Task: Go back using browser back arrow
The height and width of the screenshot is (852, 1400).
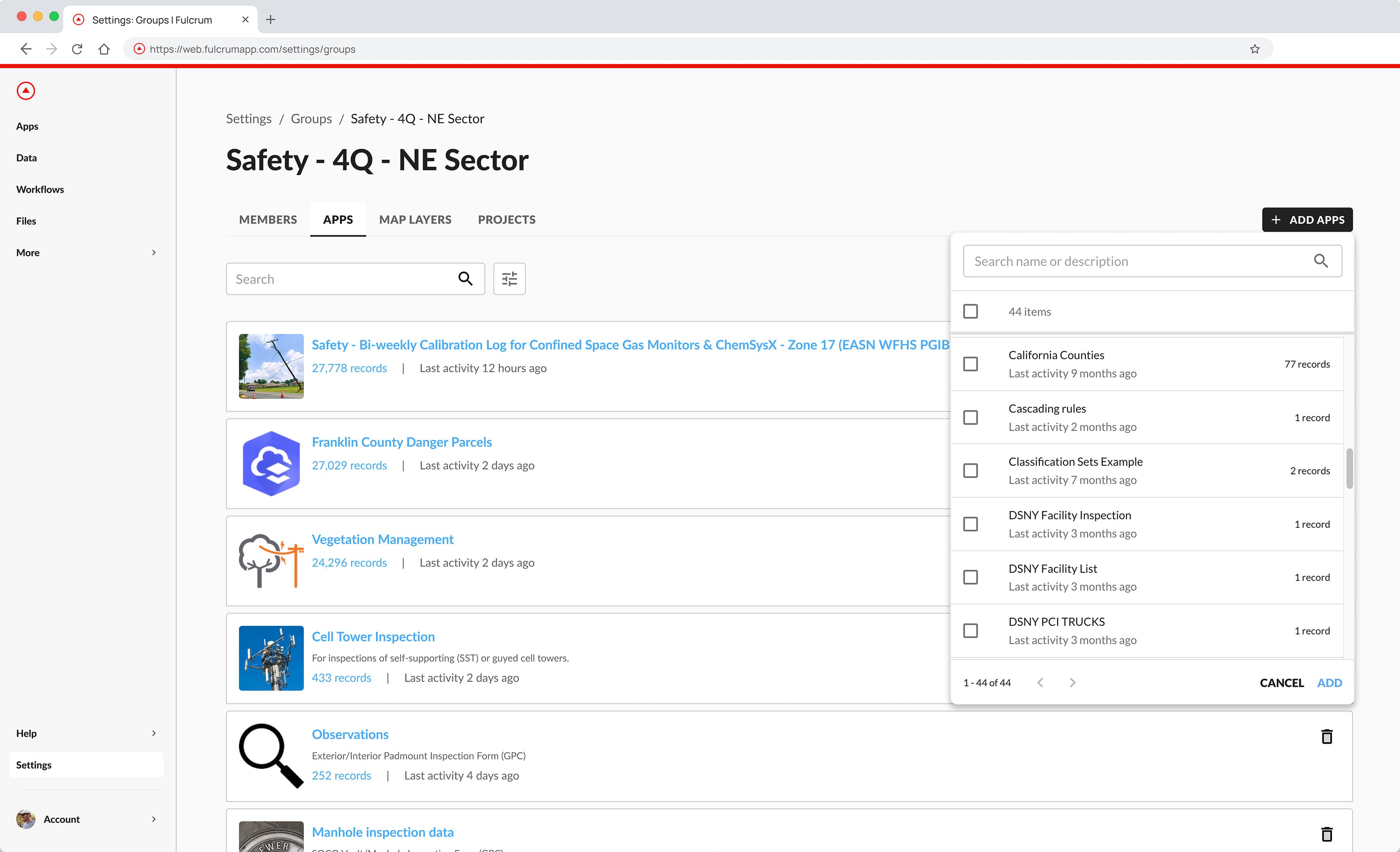Action: point(26,49)
